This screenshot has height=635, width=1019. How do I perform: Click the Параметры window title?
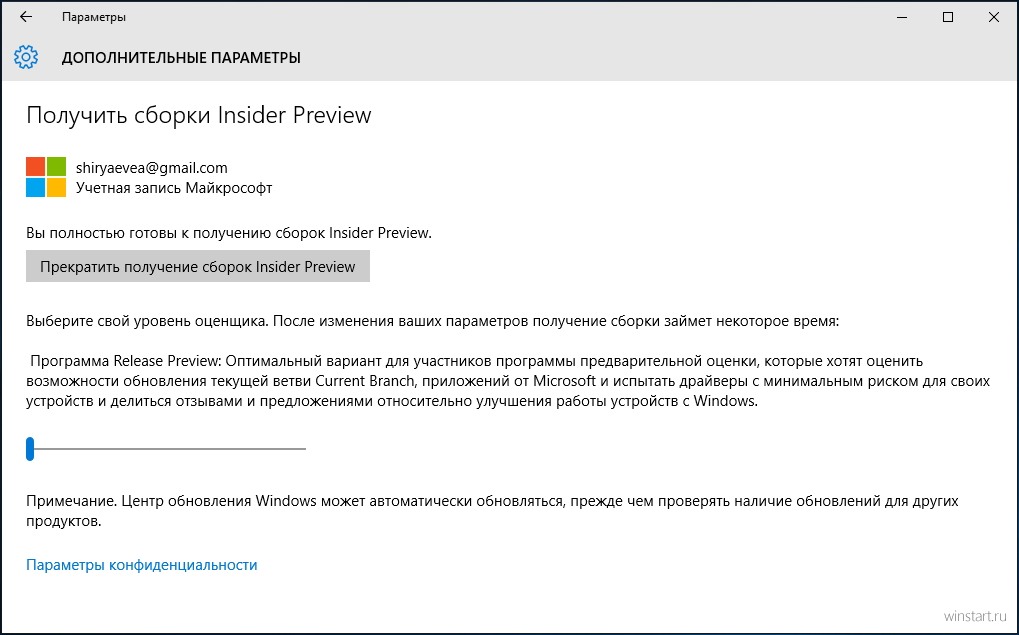(x=94, y=18)
